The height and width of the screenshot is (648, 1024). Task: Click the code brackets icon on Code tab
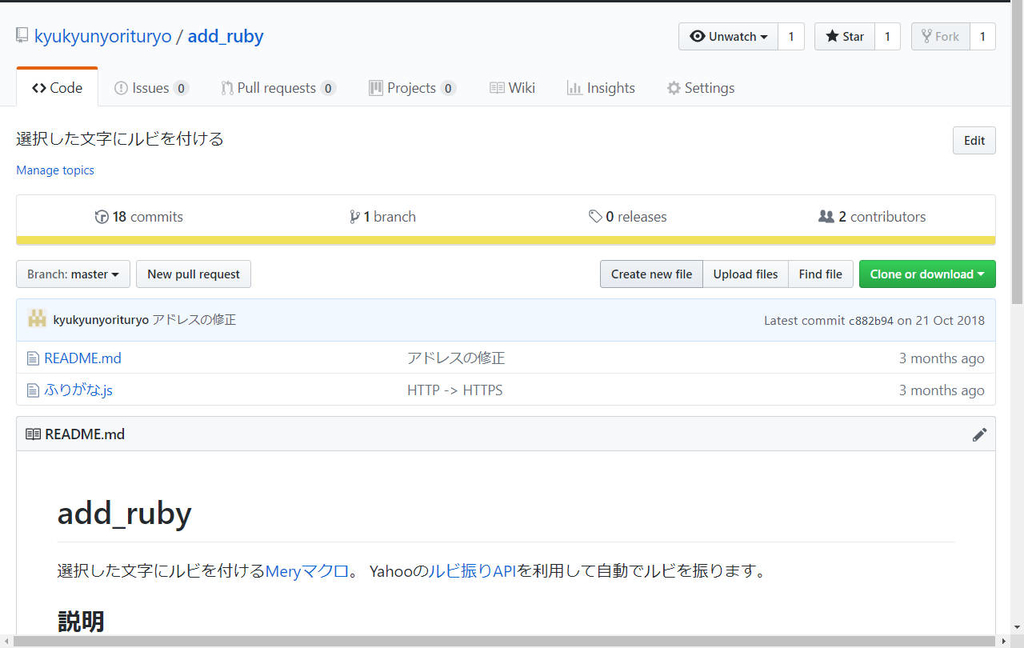click(x=39, y=88)
